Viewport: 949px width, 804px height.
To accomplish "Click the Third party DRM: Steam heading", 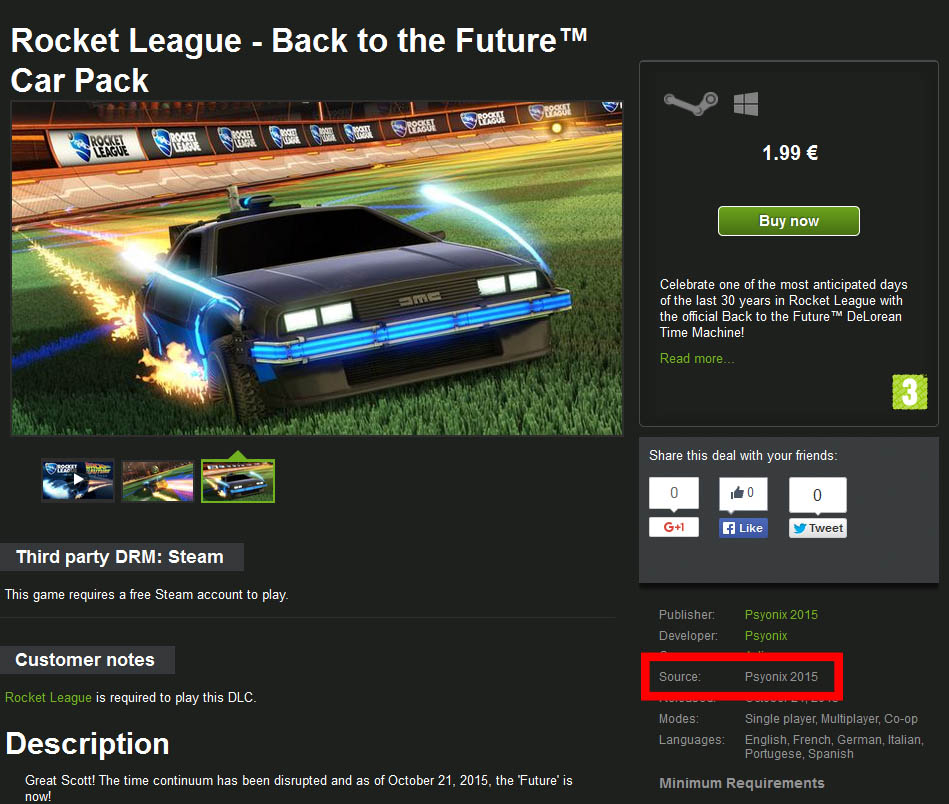I will [120, 557].
